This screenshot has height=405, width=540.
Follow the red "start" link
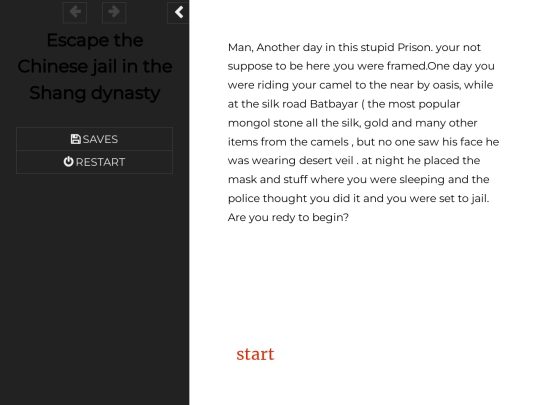pos(255,354)
